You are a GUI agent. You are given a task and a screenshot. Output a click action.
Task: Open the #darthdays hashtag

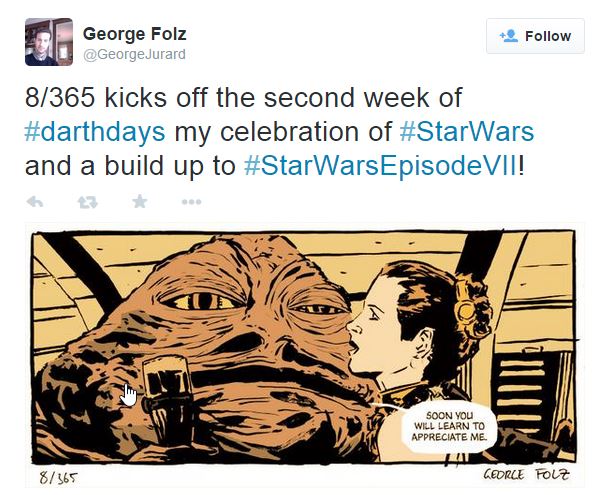click(95, 131)
